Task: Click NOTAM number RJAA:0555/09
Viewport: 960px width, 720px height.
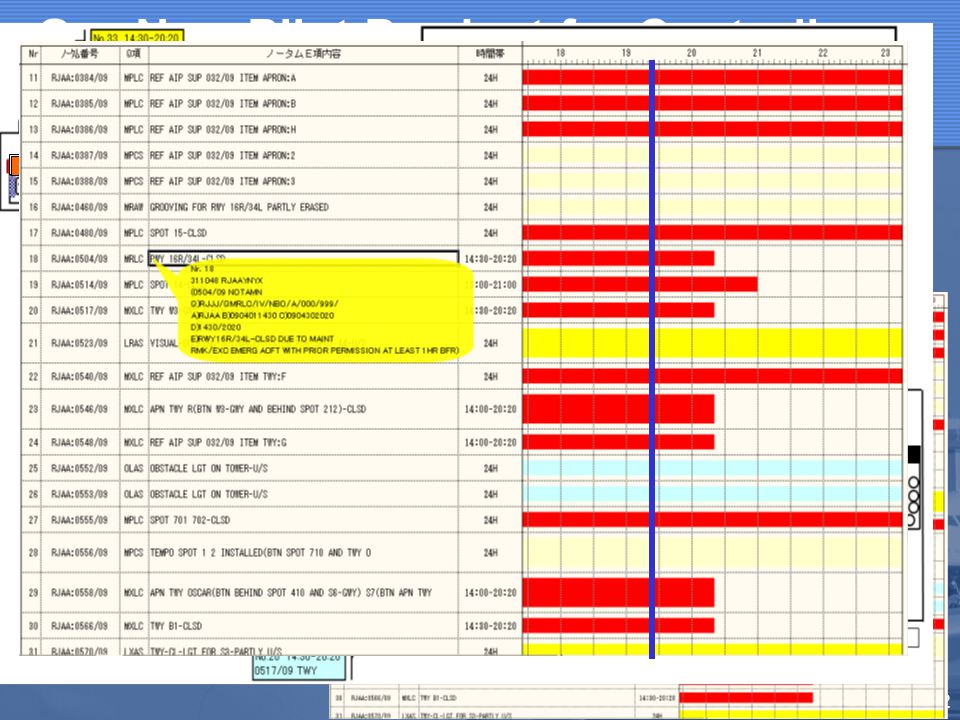Action: coord(80,520)
